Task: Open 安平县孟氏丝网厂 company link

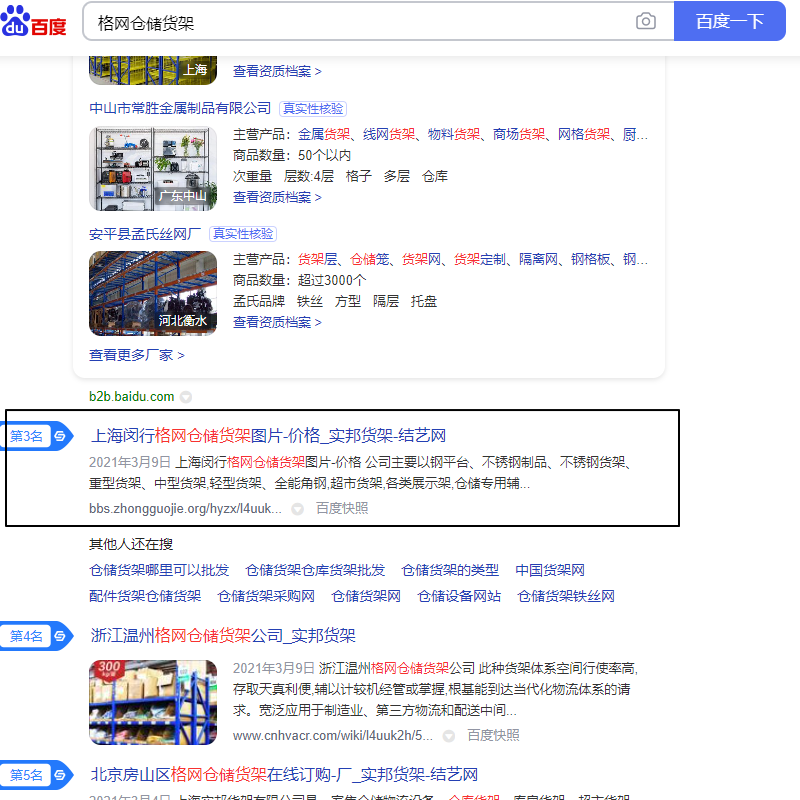Action: [145, 234]
